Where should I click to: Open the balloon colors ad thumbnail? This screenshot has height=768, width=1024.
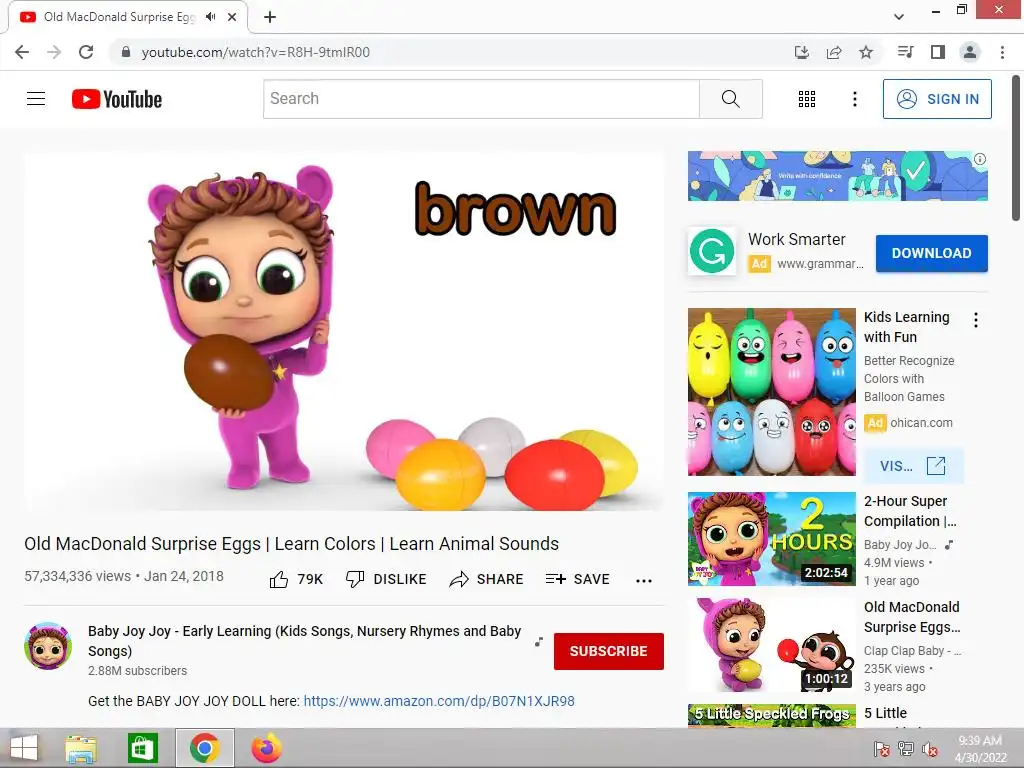click(x=771, y=392)
